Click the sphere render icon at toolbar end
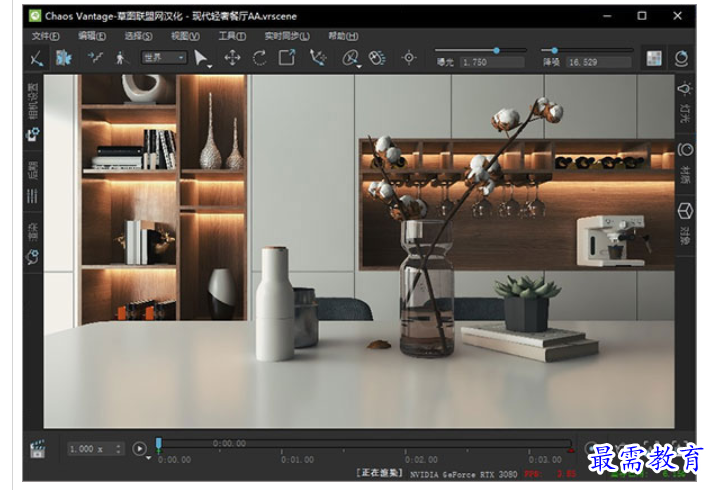 click(681, 58)
